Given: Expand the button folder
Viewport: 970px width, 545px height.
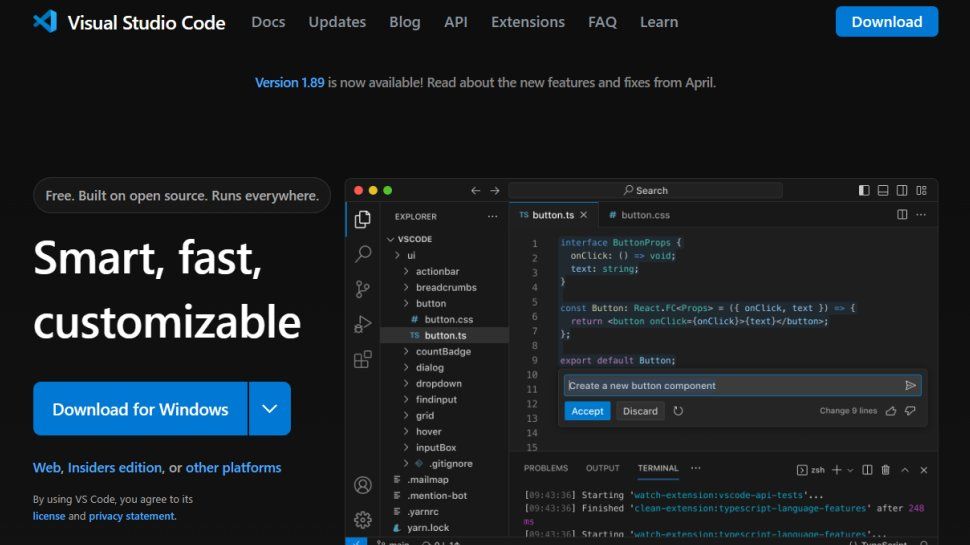Looking at the screenshot, I should click(x=406, y=303).
